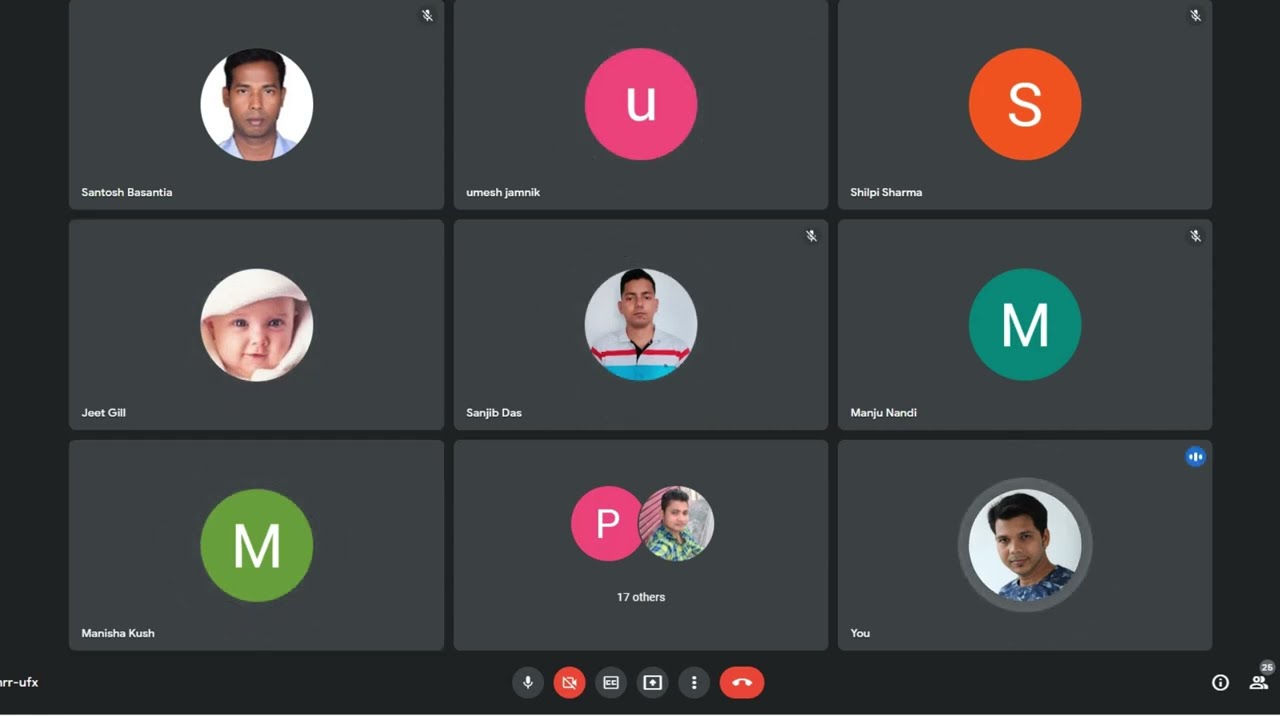Select Manisha Kush's green M avatar

257,545
